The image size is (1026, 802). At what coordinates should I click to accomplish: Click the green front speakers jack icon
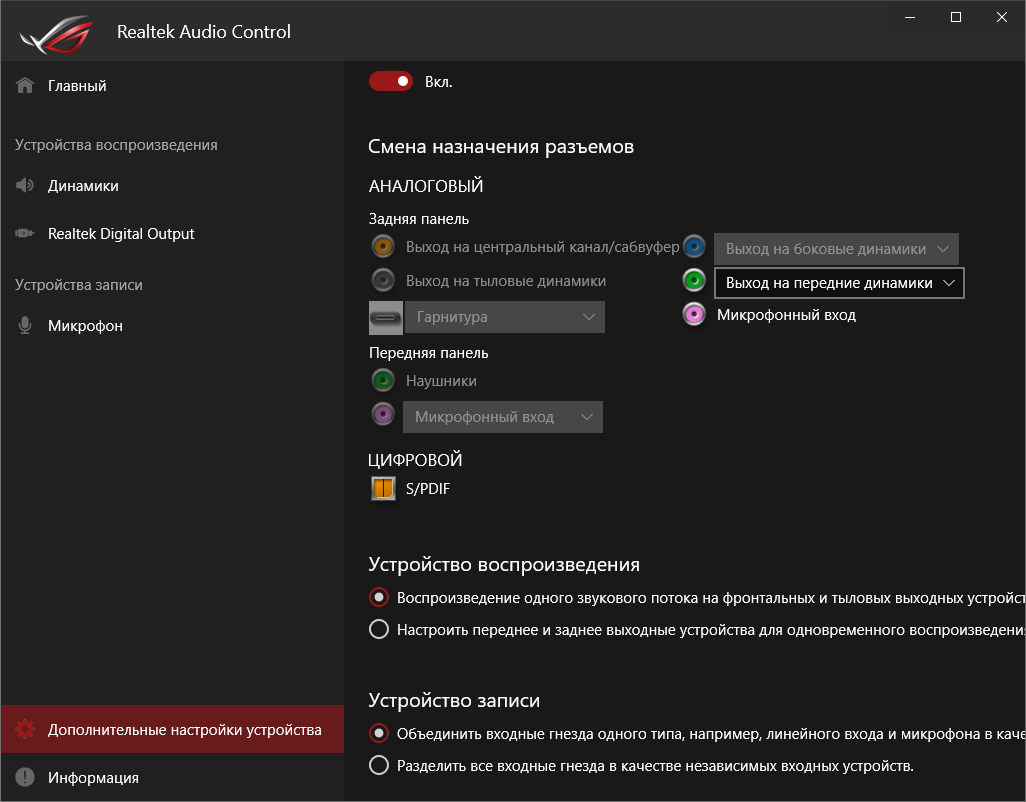click(694, 281)
